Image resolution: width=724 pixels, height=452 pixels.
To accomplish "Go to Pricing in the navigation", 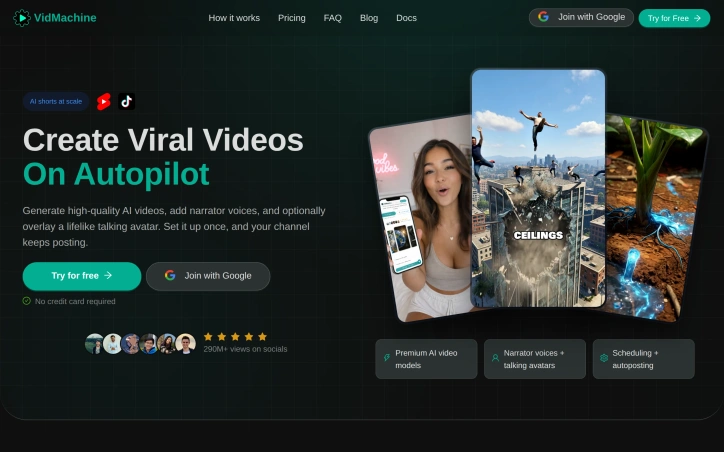I will (x=292, y=18).
